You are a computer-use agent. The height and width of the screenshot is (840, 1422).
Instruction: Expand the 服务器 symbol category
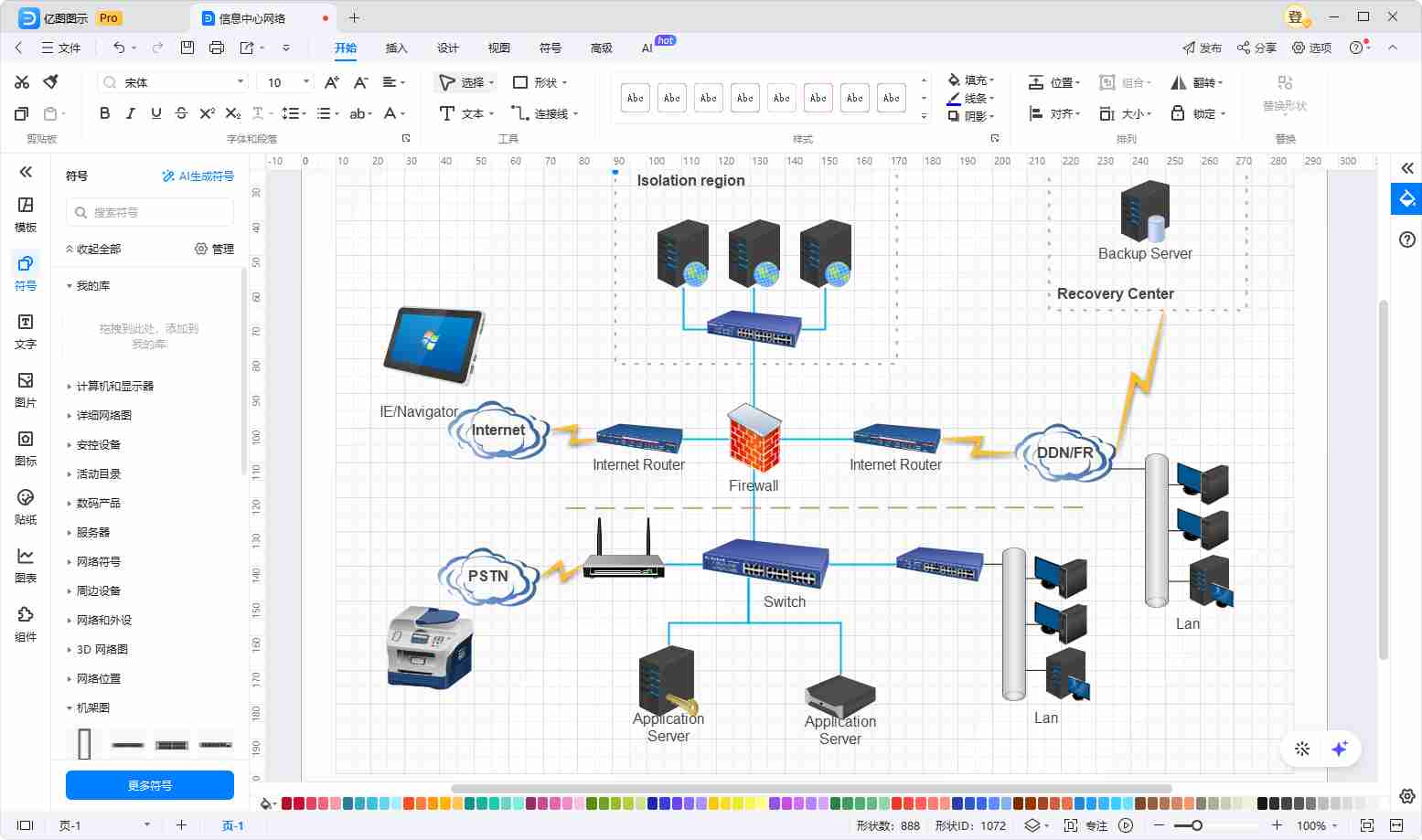click(92, 532)
